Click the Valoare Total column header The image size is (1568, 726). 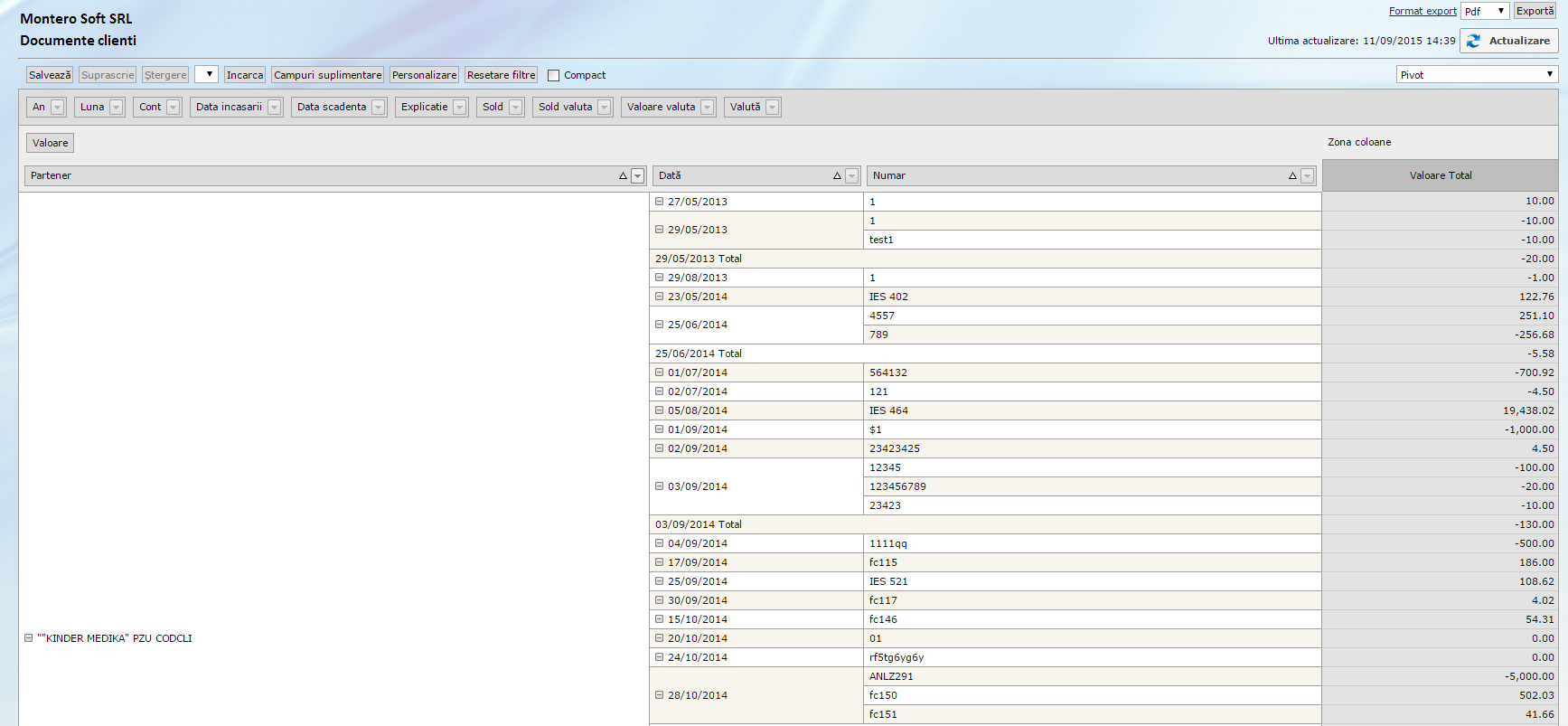[1440, 175]
